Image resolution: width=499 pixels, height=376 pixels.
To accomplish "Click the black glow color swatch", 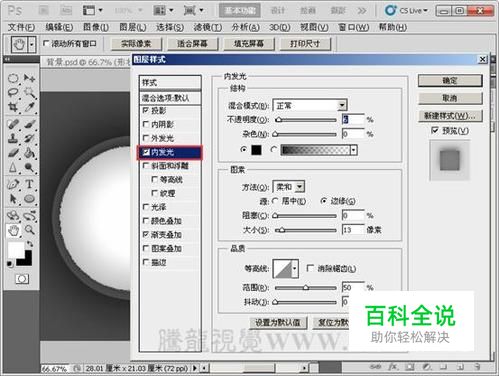I will (256, 150).
